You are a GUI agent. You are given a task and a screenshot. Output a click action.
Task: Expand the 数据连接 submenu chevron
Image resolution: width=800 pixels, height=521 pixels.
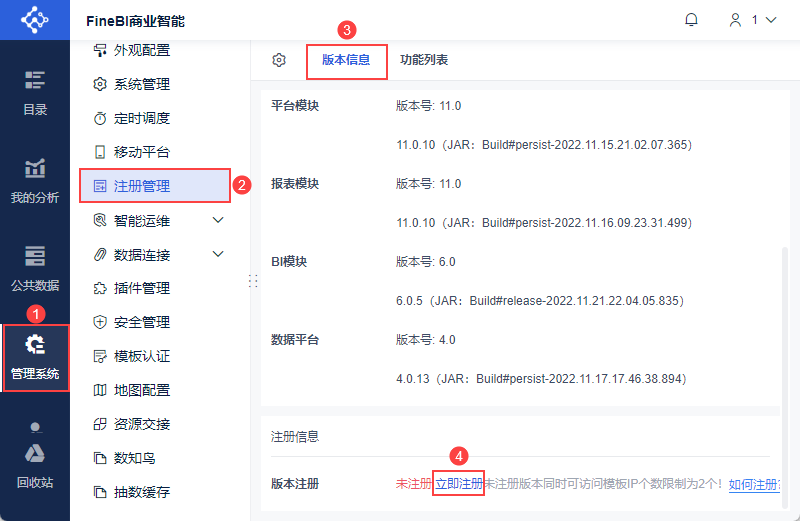pos(218,254)
